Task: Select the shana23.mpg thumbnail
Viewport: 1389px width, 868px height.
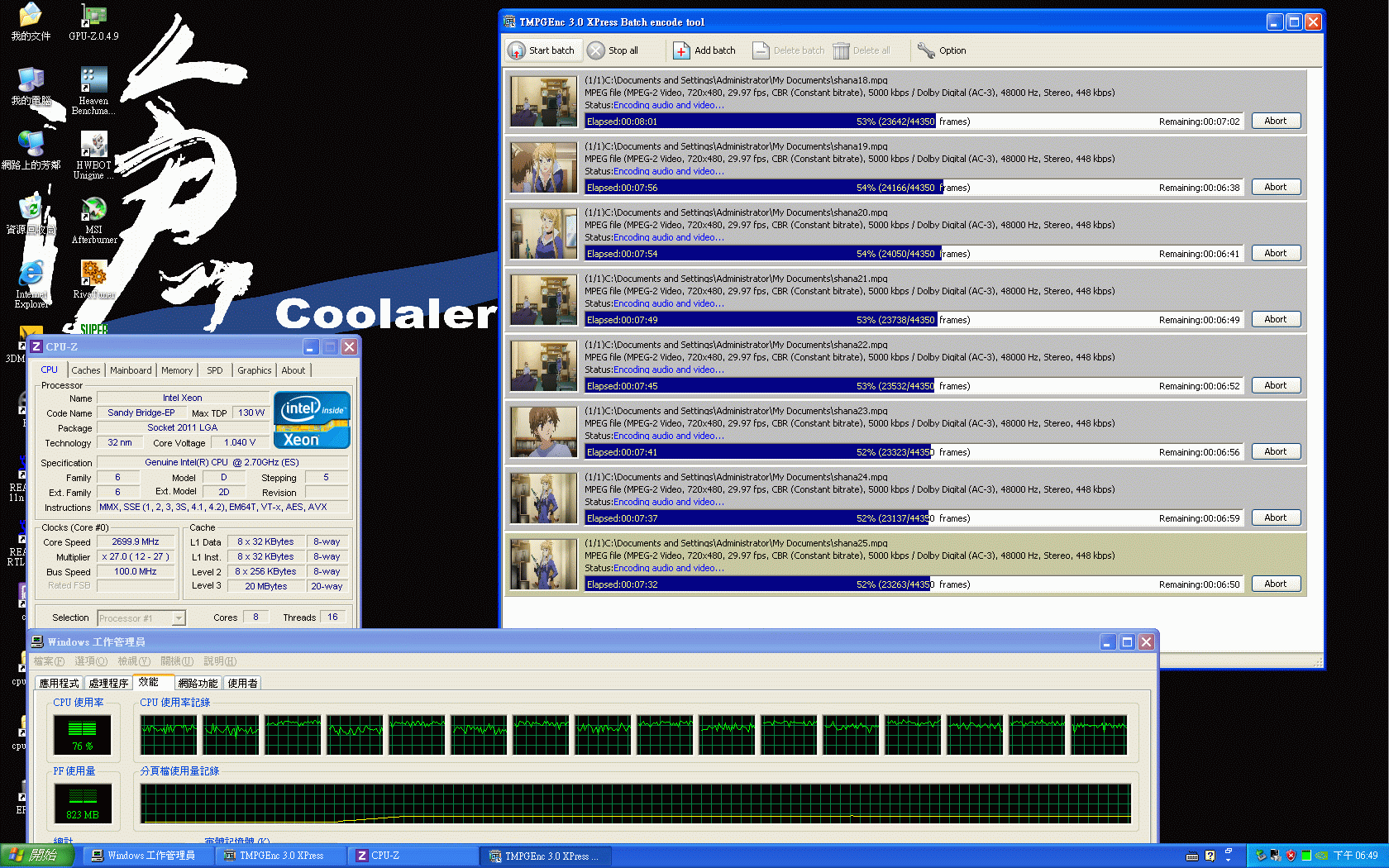Action: click(543, 432)
